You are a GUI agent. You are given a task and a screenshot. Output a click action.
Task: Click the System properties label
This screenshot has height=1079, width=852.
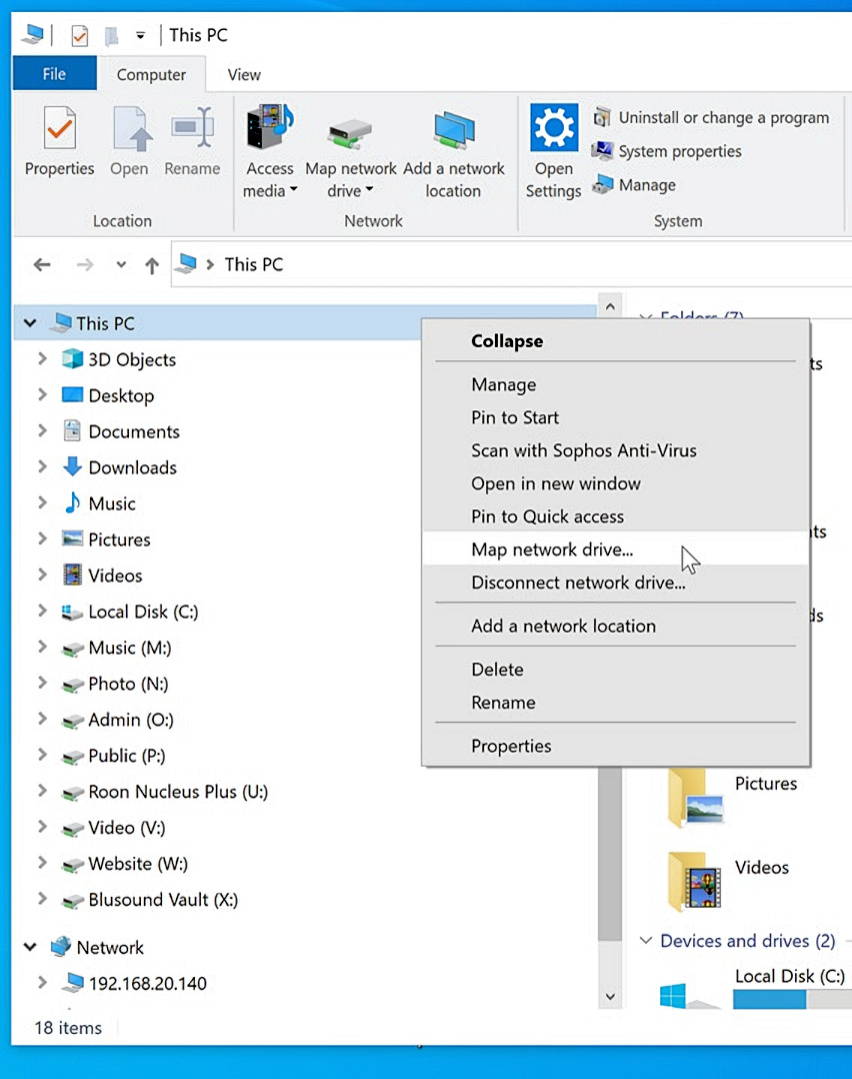click(x=680, y=151)
